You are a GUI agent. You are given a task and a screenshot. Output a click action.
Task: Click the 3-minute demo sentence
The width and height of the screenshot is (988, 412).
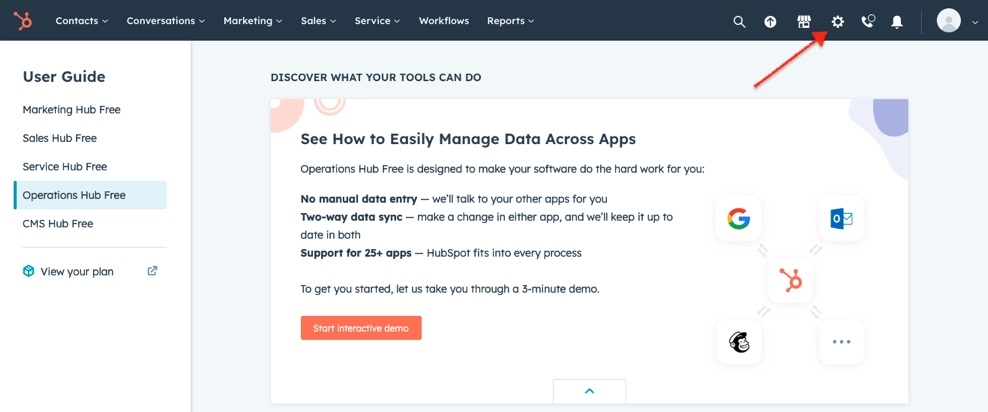(x=449, y=290)
